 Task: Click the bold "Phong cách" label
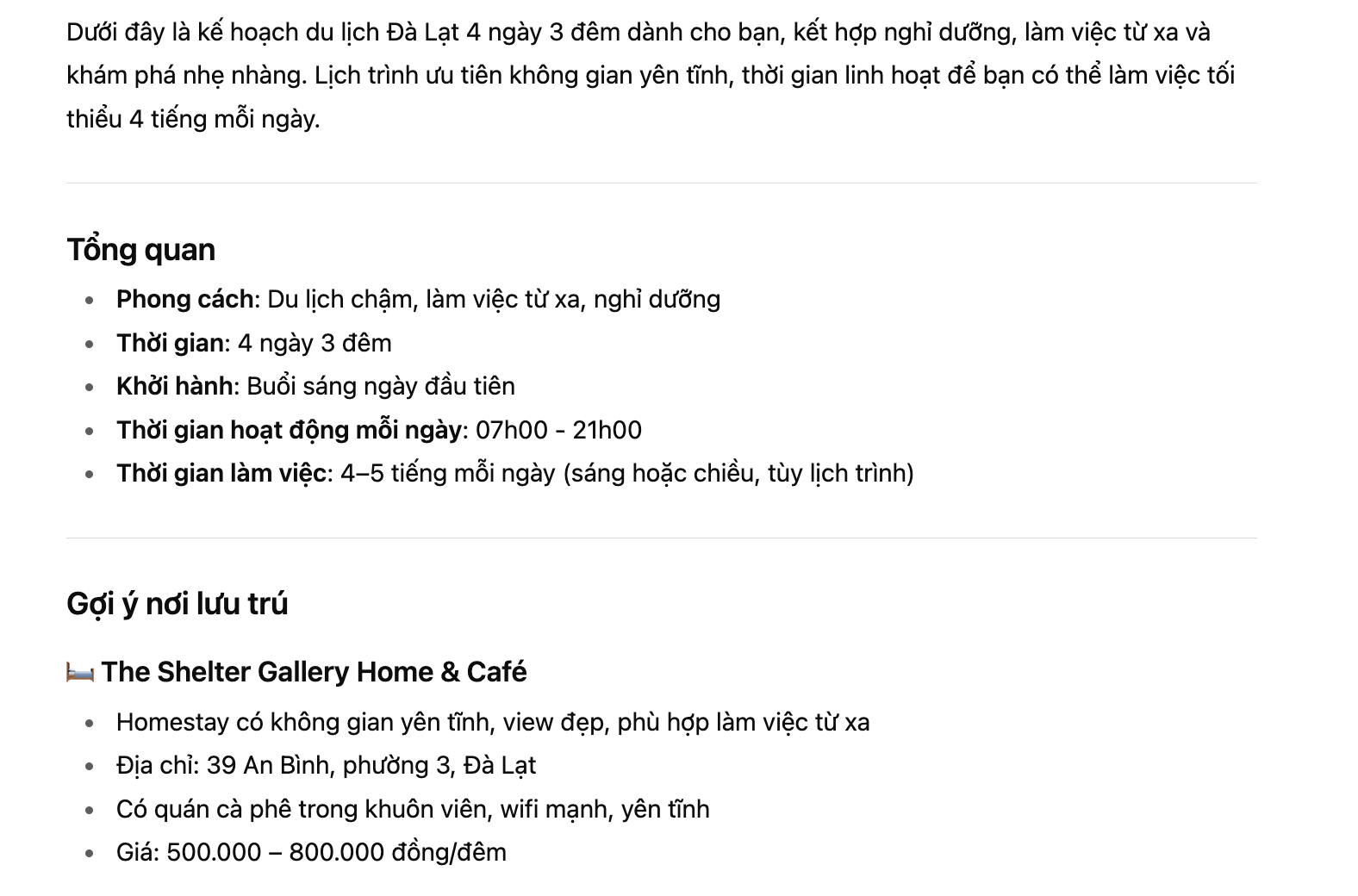pos(185,300)
